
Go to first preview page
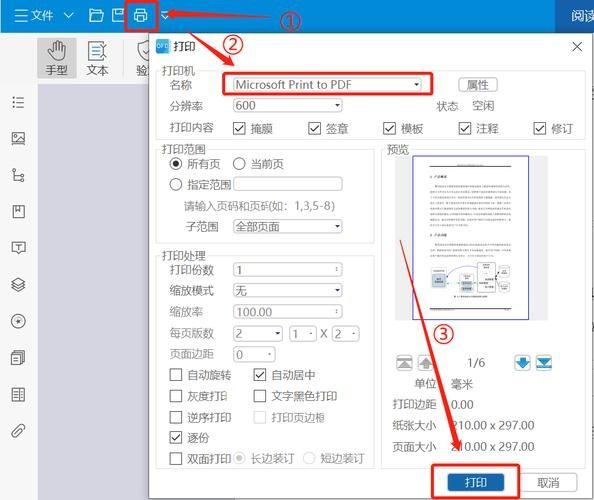pyautogui.click(x=404, y=363)
